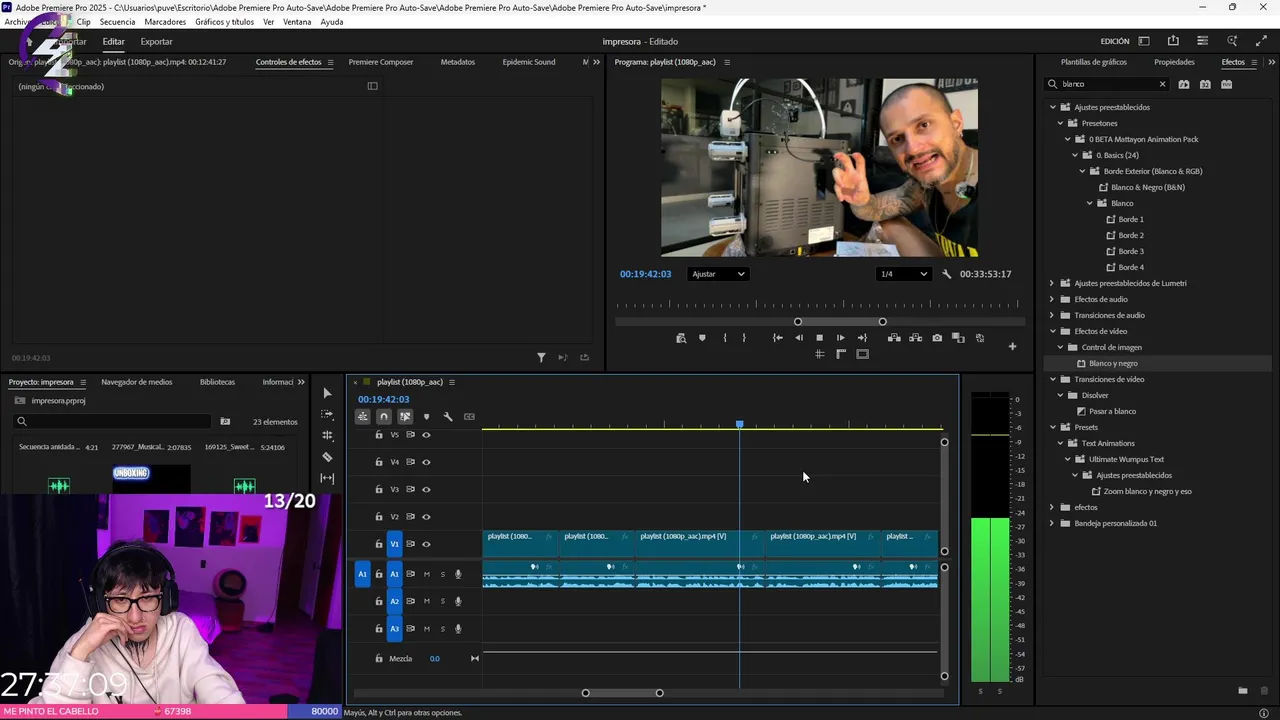Expand Efectos de audio folder
1280x720 pixels.
coord(1052,299)
